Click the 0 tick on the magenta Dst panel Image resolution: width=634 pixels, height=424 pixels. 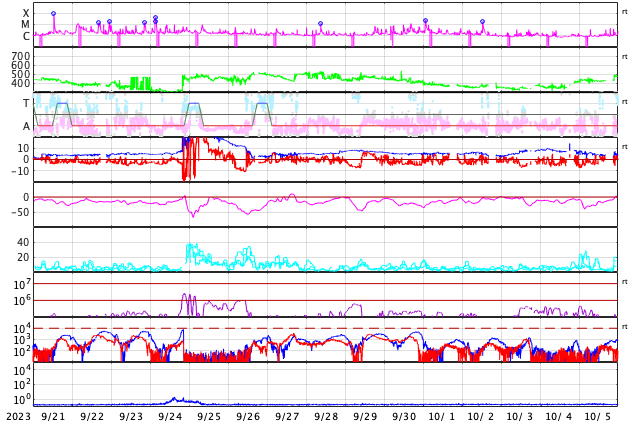(x=26, y=197)
